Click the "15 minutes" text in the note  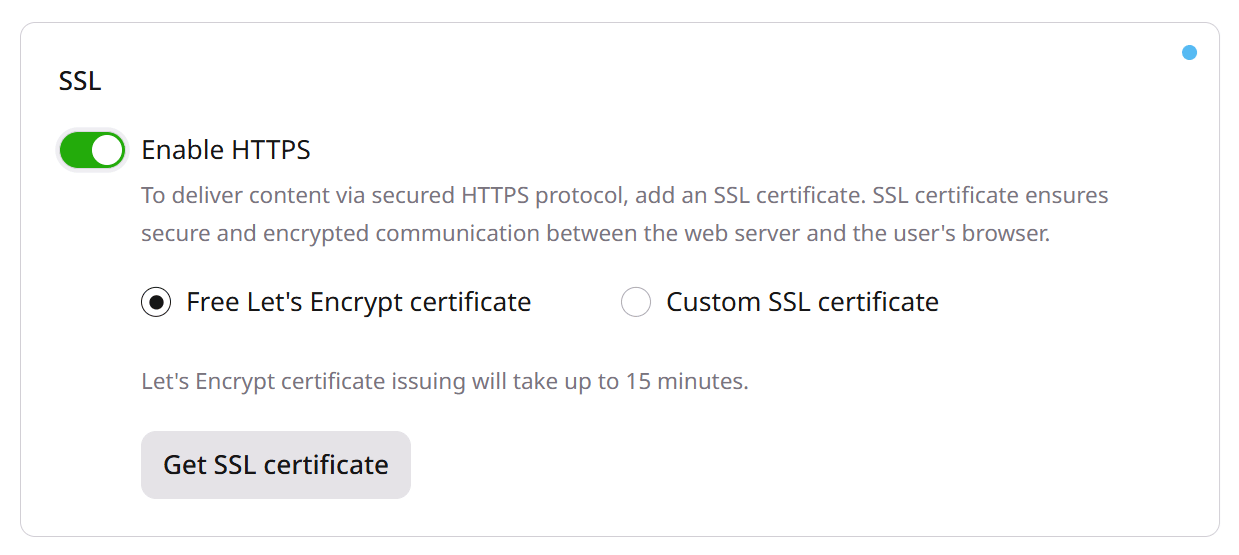point(687,381)
